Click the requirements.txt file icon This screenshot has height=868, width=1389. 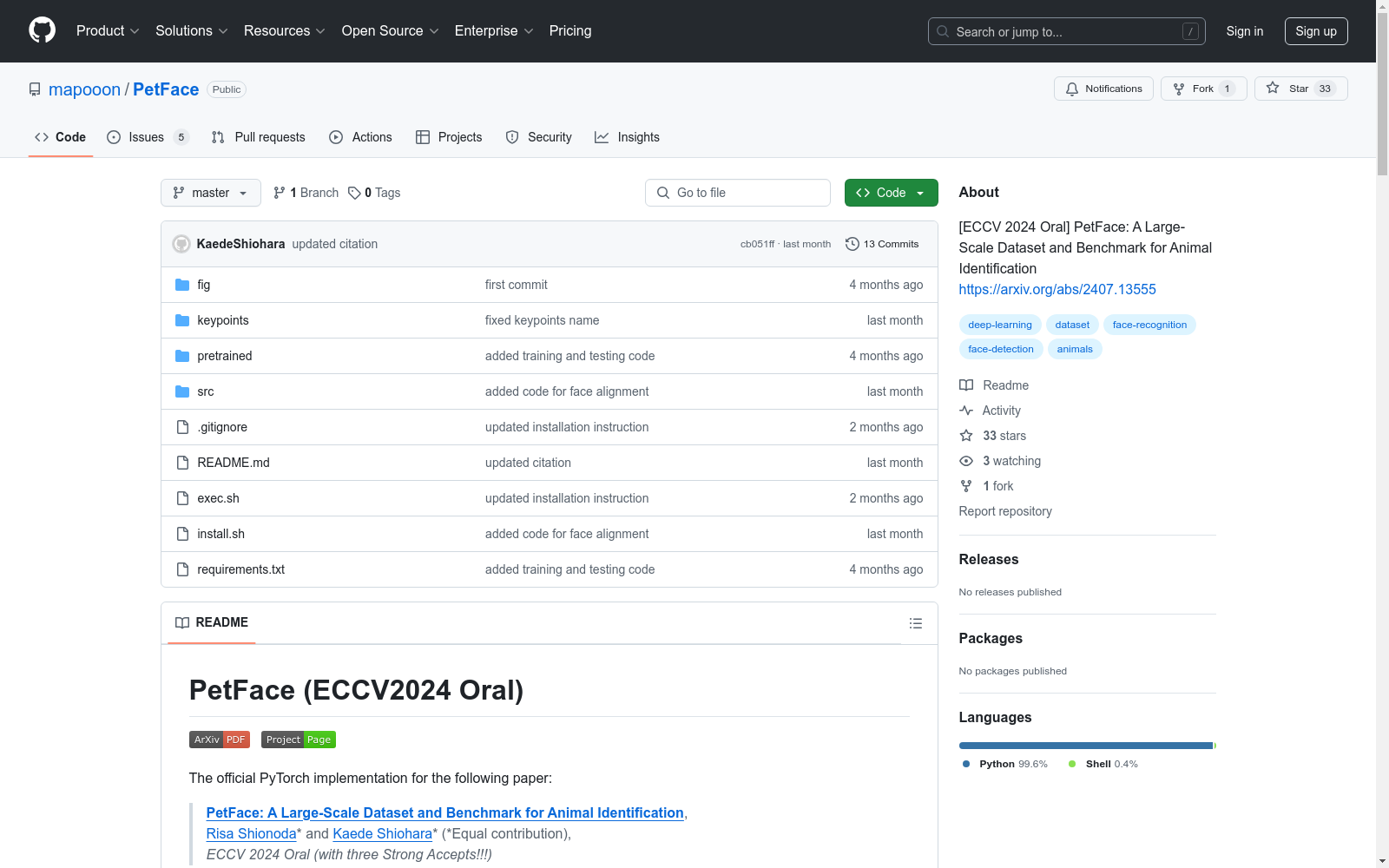(x=182, y=569)
